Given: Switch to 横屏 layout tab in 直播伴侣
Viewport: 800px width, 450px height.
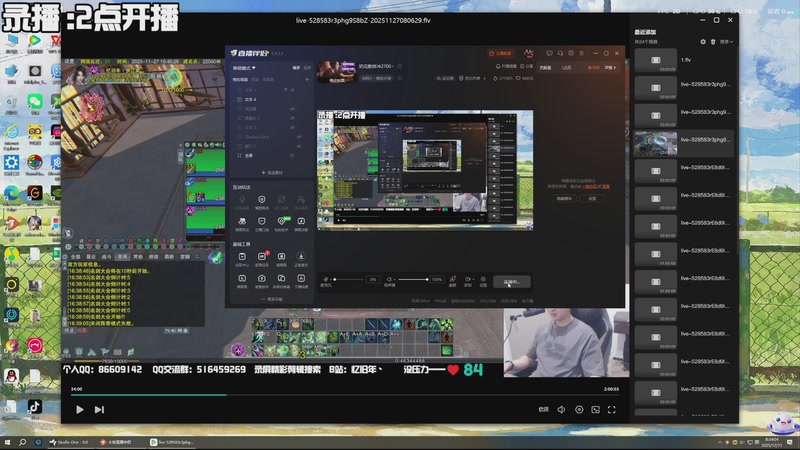Looking at the screenshot, I should click(x=296, y=68).
